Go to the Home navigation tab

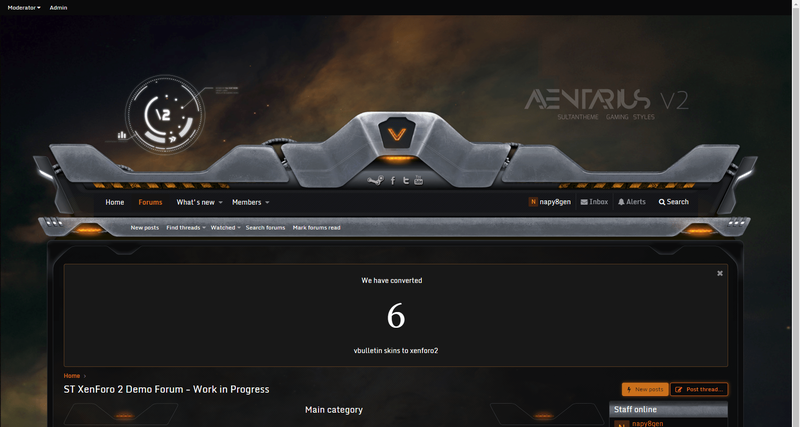click(115, 202)
